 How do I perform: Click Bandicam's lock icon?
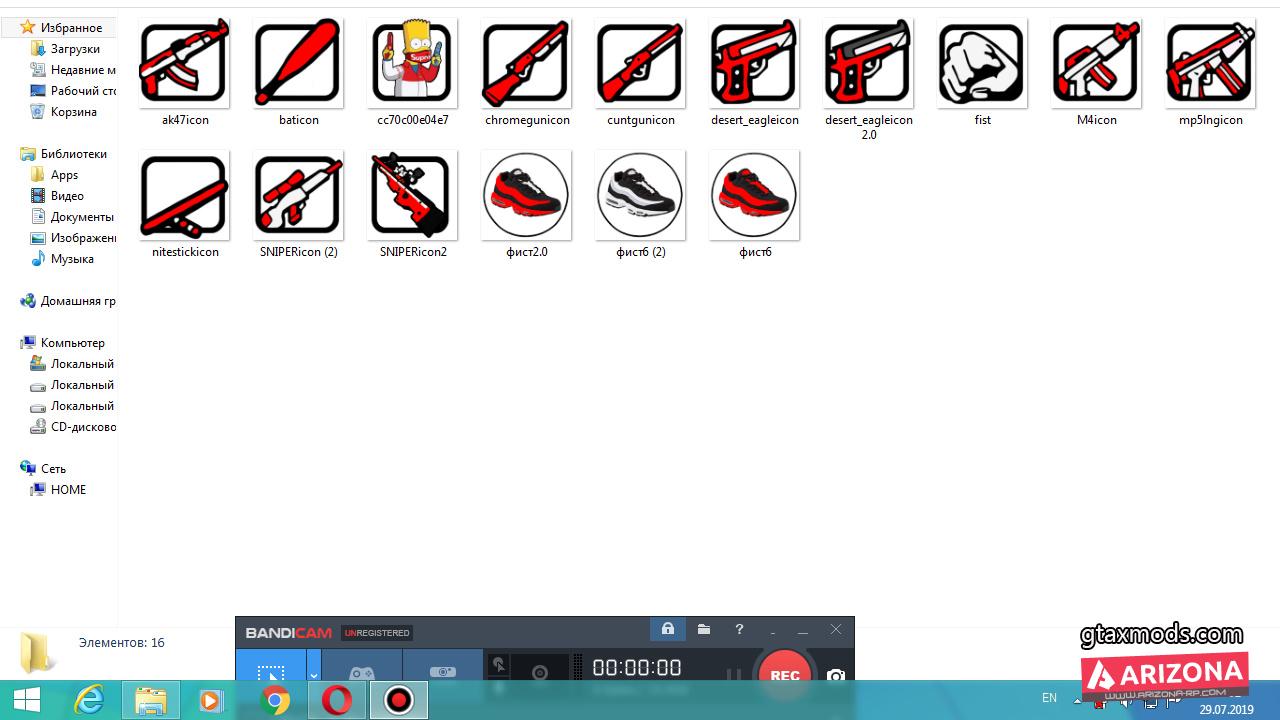tap(667, 630)
